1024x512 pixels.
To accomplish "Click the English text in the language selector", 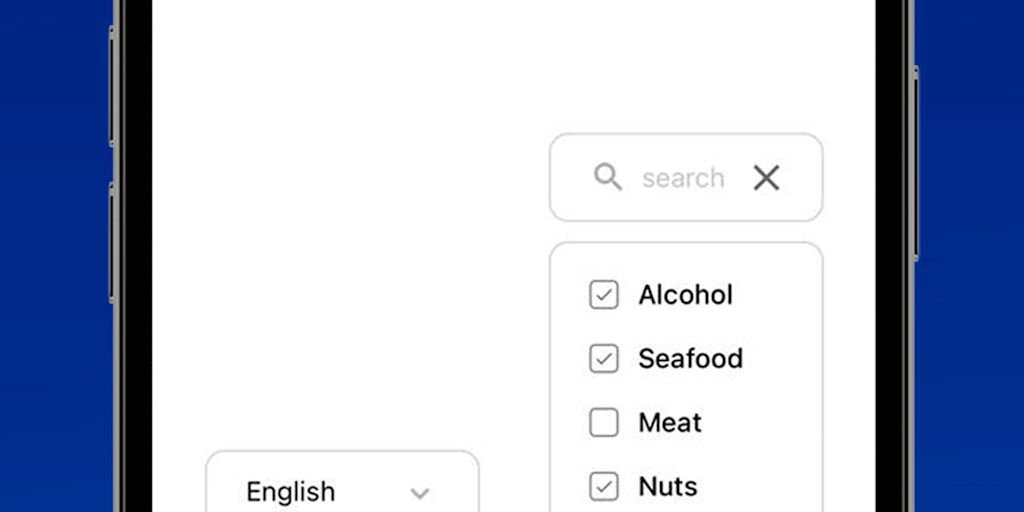I will click(x=290, y=492).
